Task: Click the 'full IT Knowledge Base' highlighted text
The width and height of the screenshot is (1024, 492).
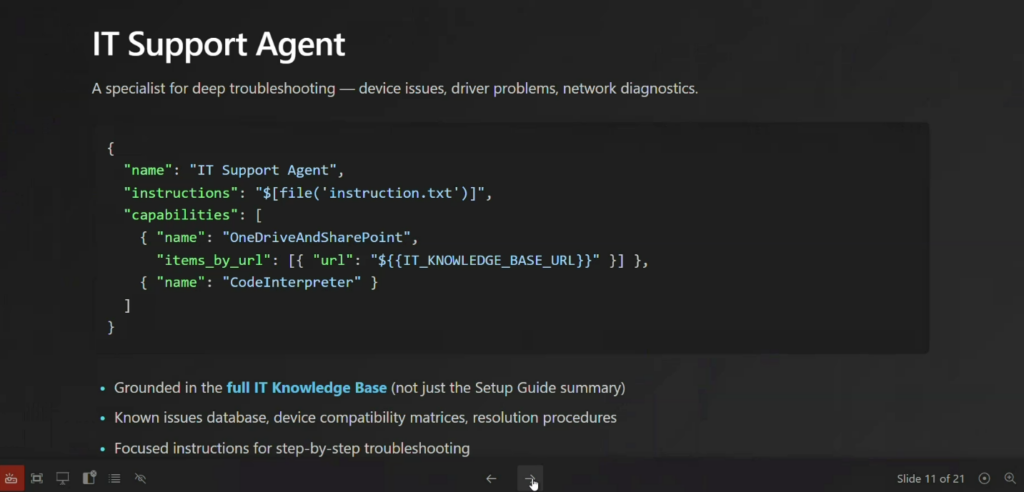Action: click(306, 387)
